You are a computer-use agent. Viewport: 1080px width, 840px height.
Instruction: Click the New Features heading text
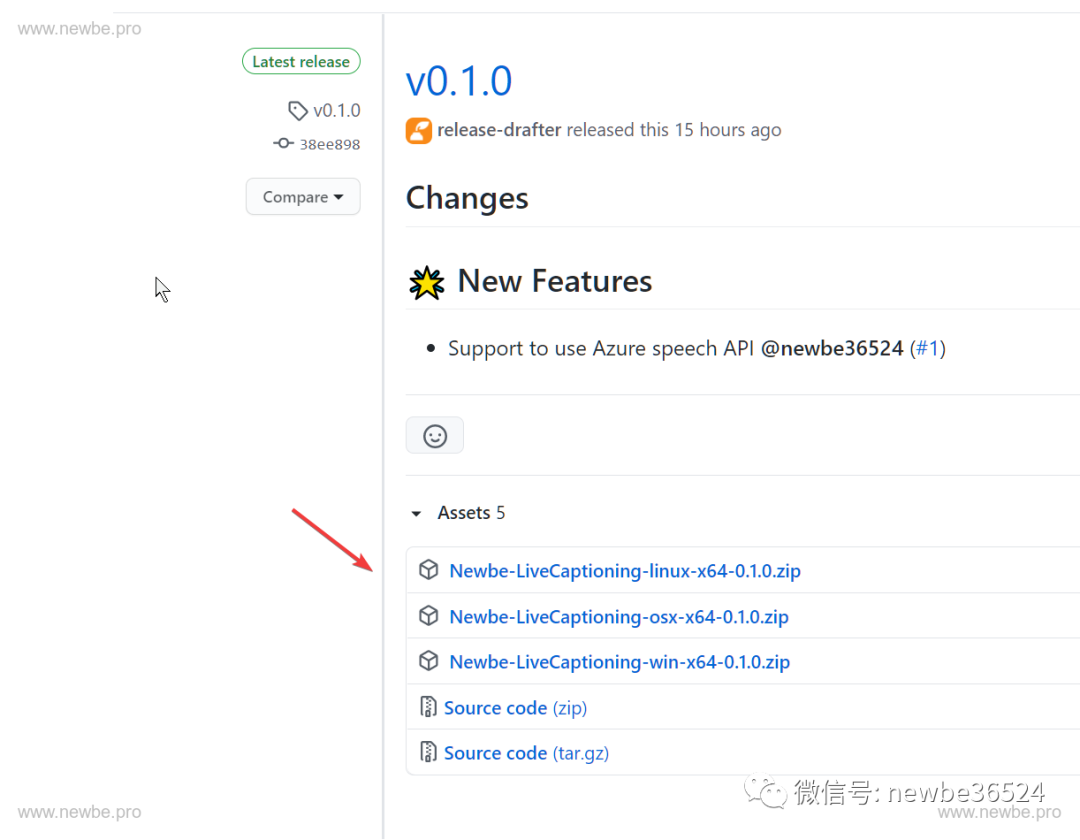[x=554, y=282]
